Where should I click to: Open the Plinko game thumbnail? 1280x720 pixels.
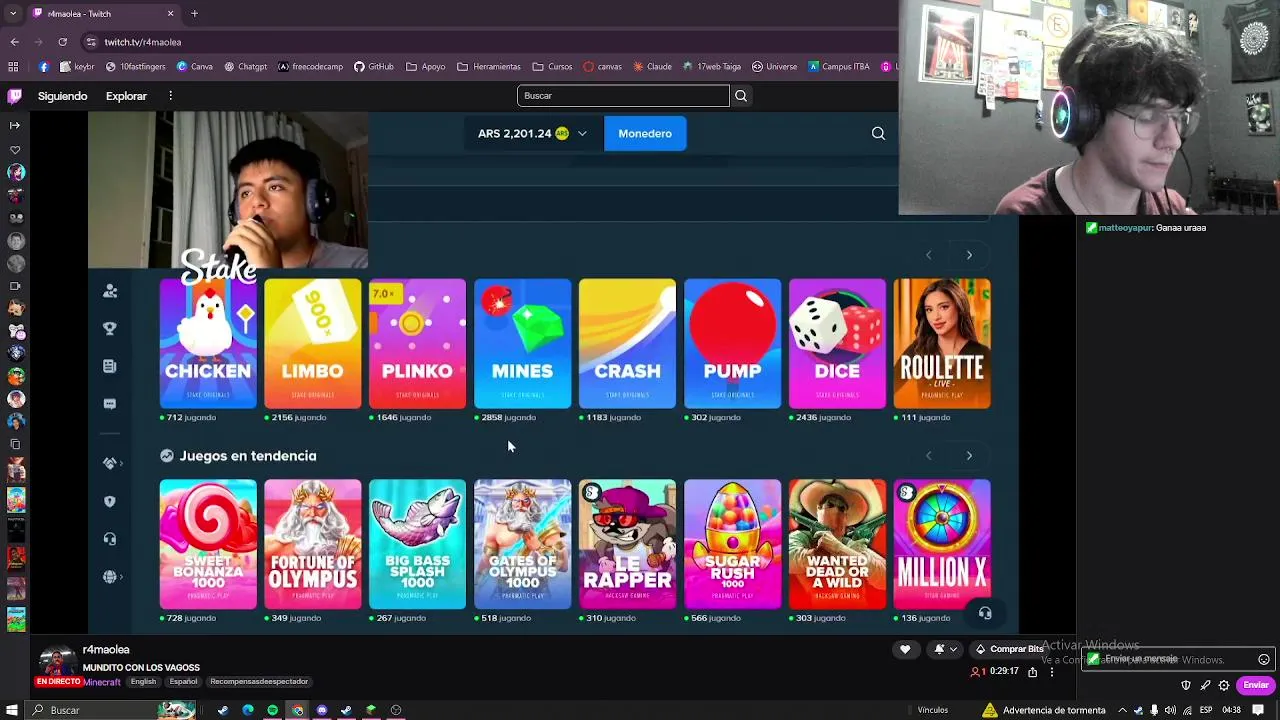pos(417,344)
